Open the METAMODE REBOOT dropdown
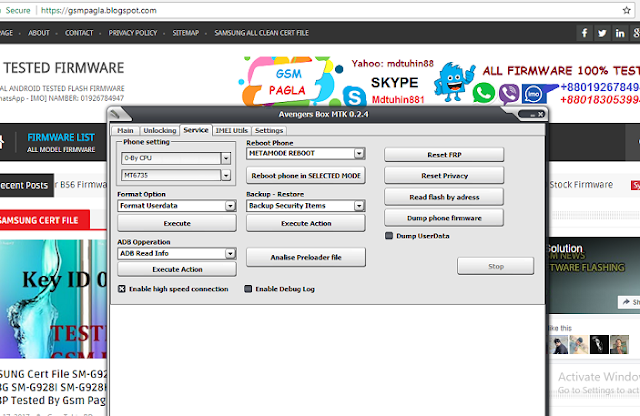The height and width of the screenshot is (416, 640). click(359, 153)
